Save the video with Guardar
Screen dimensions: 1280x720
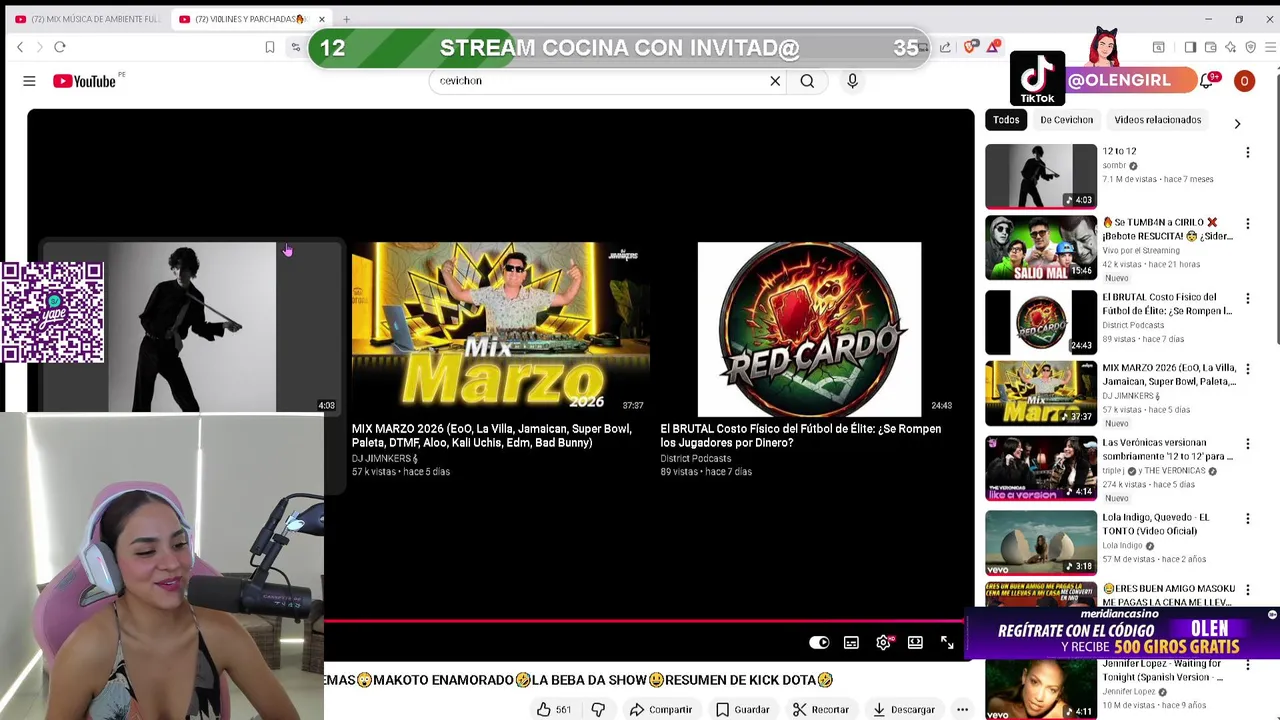point(742,709)
